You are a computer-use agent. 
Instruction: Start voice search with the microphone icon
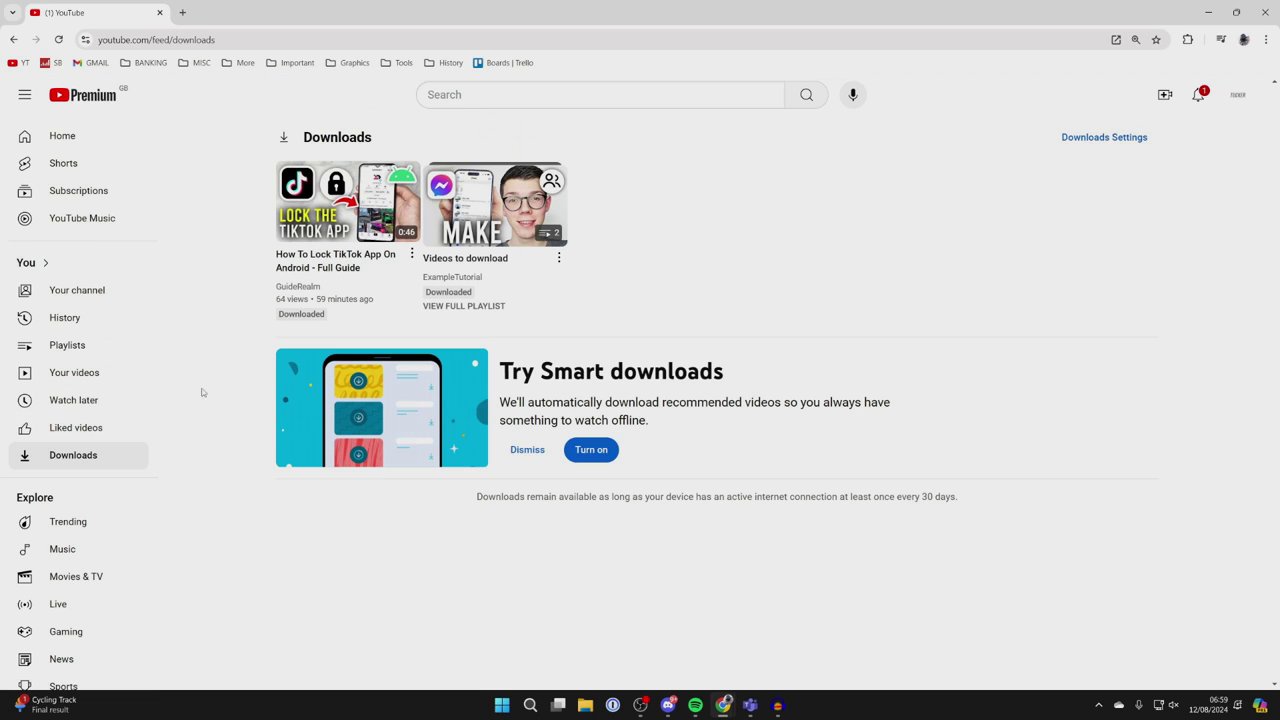tap(852, 94)
